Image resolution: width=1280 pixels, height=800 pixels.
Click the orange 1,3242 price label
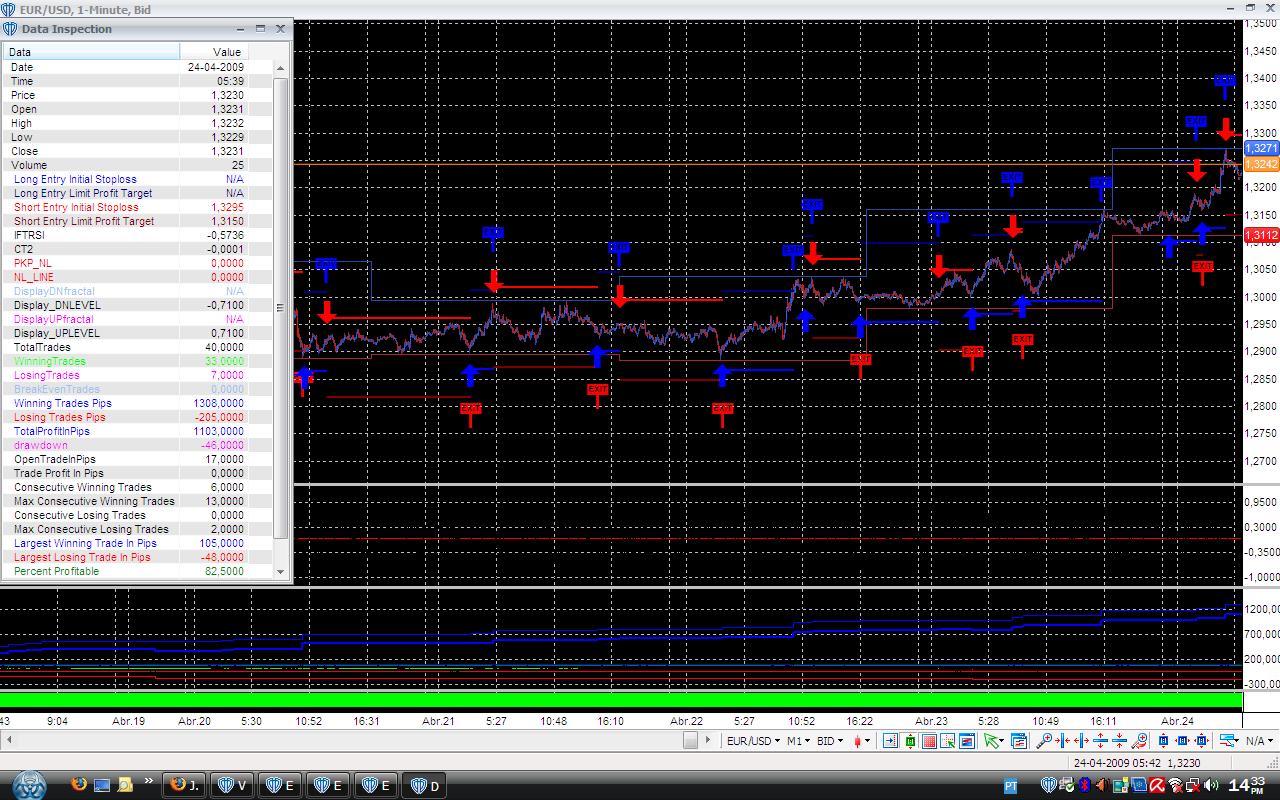click(1261, 164)
